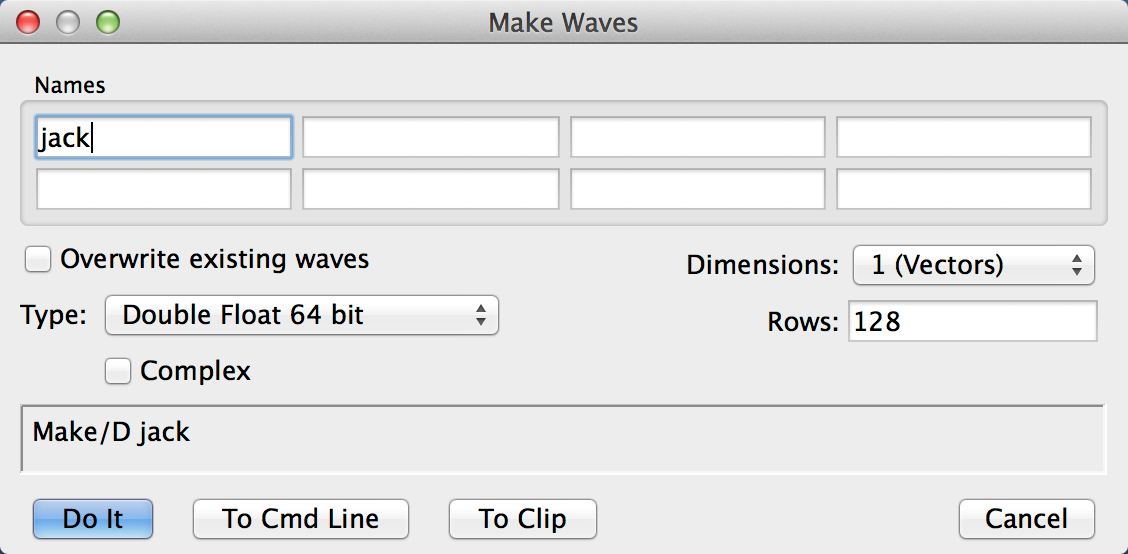Screen dimensions: 1128x554
Task: Close the window with the red button
Action: [x=29, y=21]
